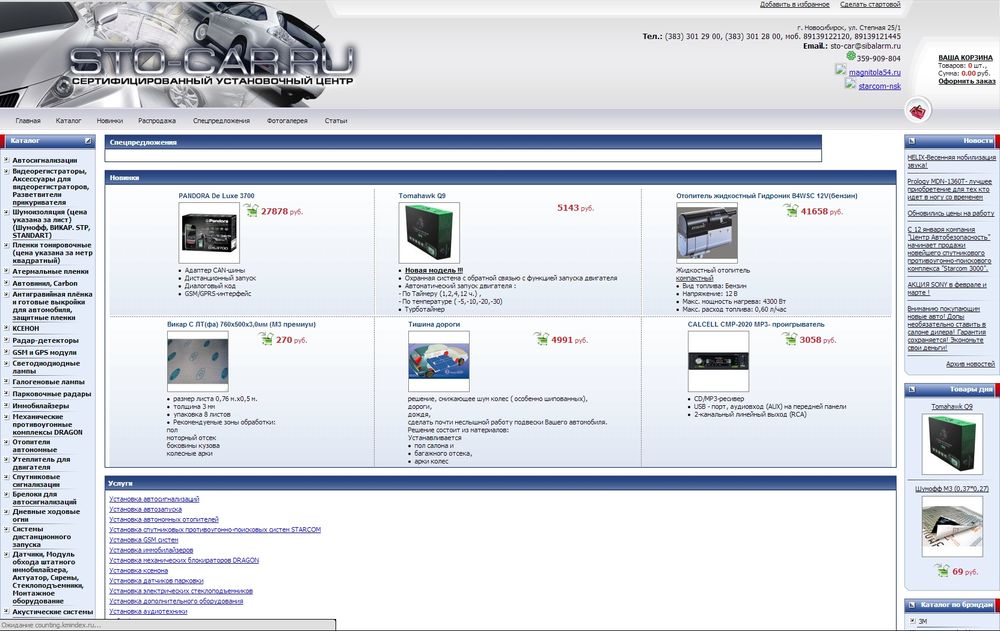Click cart icon for CALCELL CMP-2020 player

[x=790, y=338]
